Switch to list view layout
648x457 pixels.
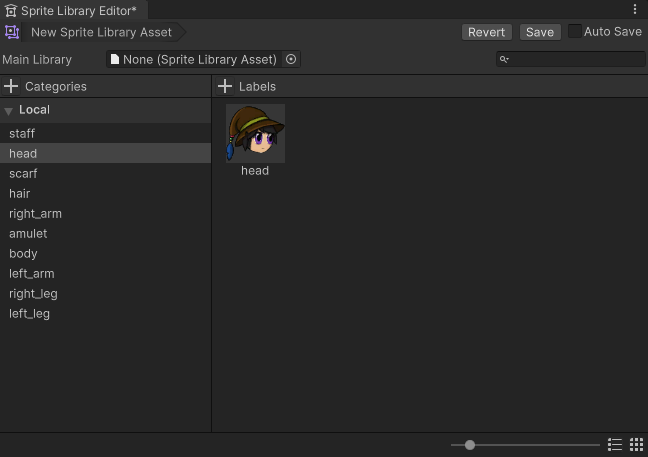click(615, 445)
